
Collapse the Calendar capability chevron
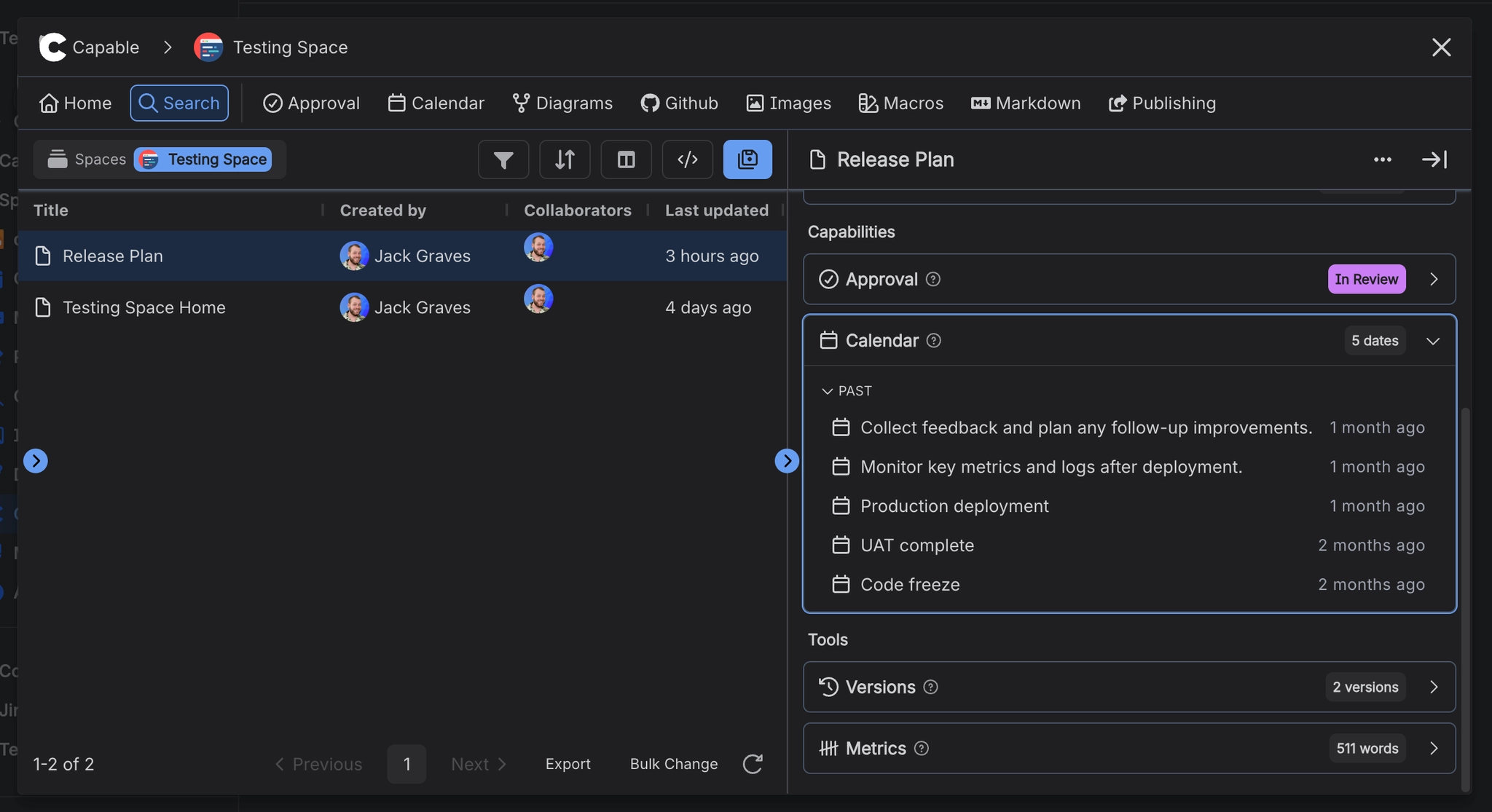coord(1432,340)
